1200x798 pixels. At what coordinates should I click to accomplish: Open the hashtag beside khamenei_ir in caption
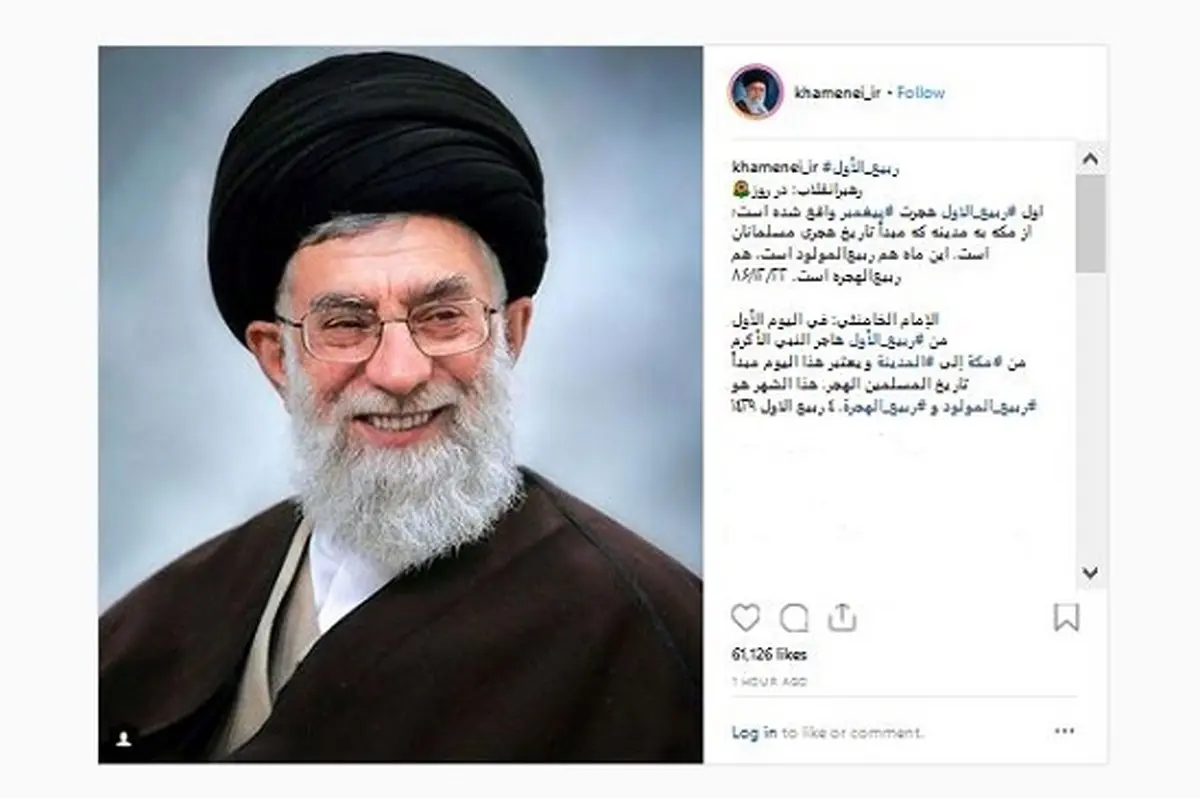(857, 165)
